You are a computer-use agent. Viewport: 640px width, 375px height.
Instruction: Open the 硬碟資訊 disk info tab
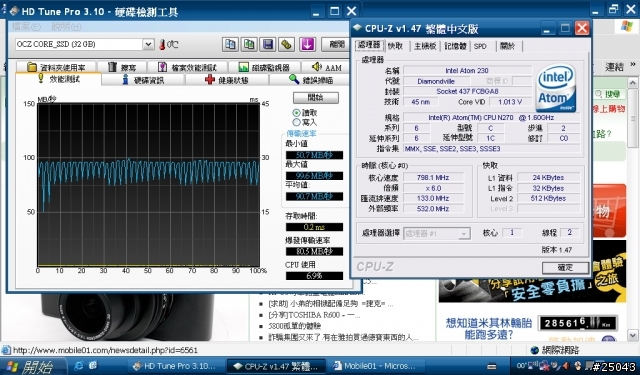point(143,80)
